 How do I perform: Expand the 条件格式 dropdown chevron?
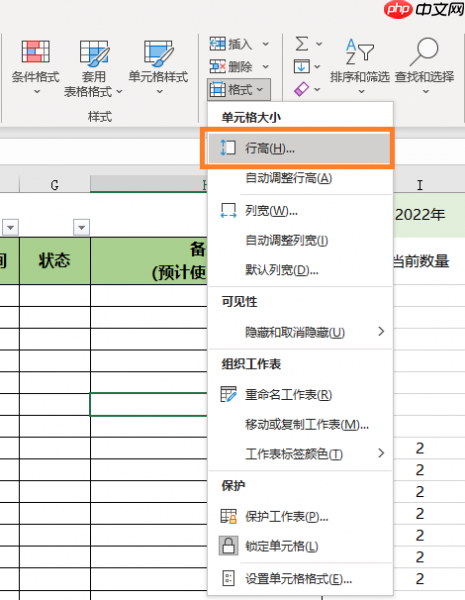point(37,91)
